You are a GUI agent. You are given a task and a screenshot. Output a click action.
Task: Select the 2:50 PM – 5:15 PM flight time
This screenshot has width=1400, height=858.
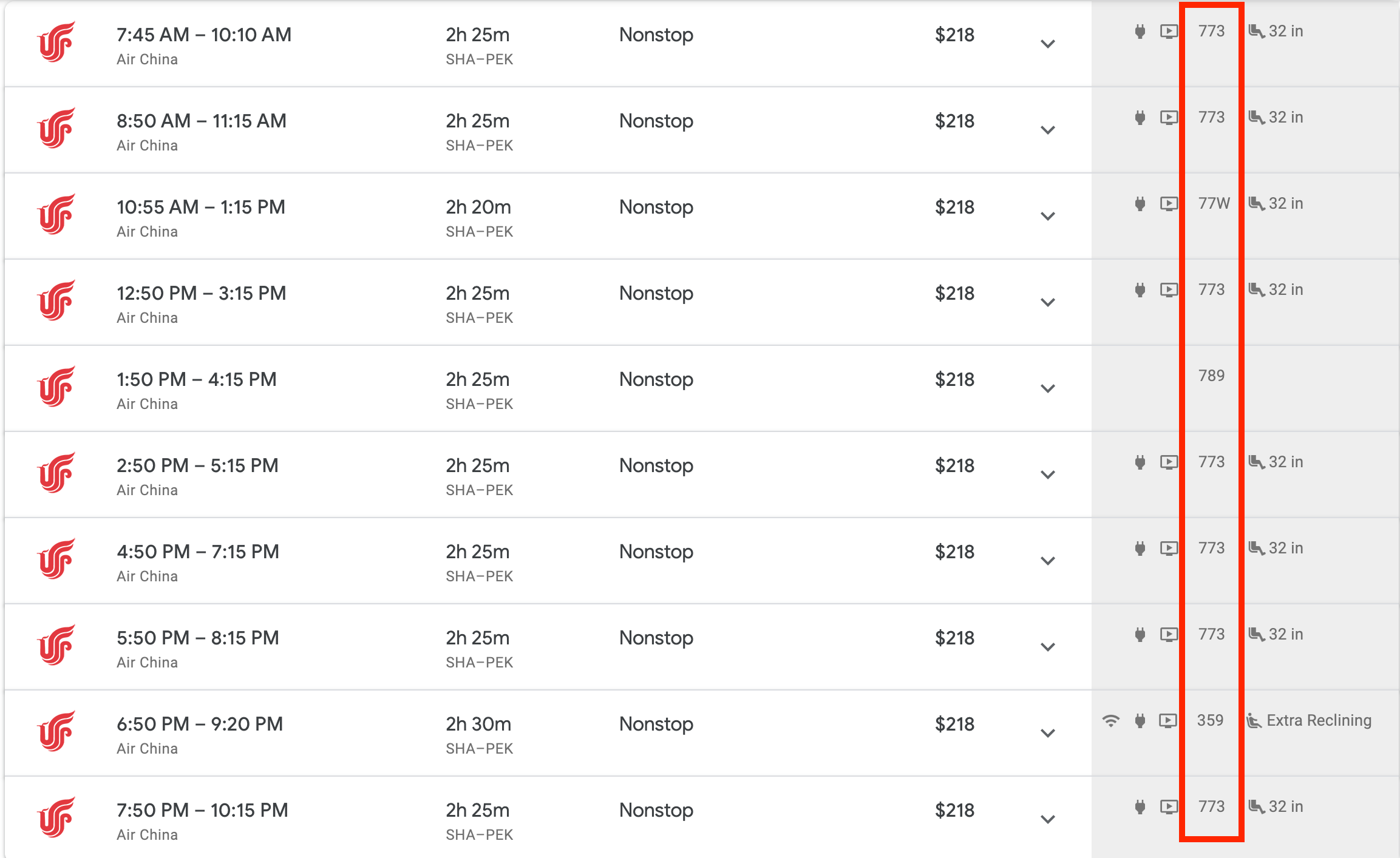pyautogui.click(x=197, y=466)
